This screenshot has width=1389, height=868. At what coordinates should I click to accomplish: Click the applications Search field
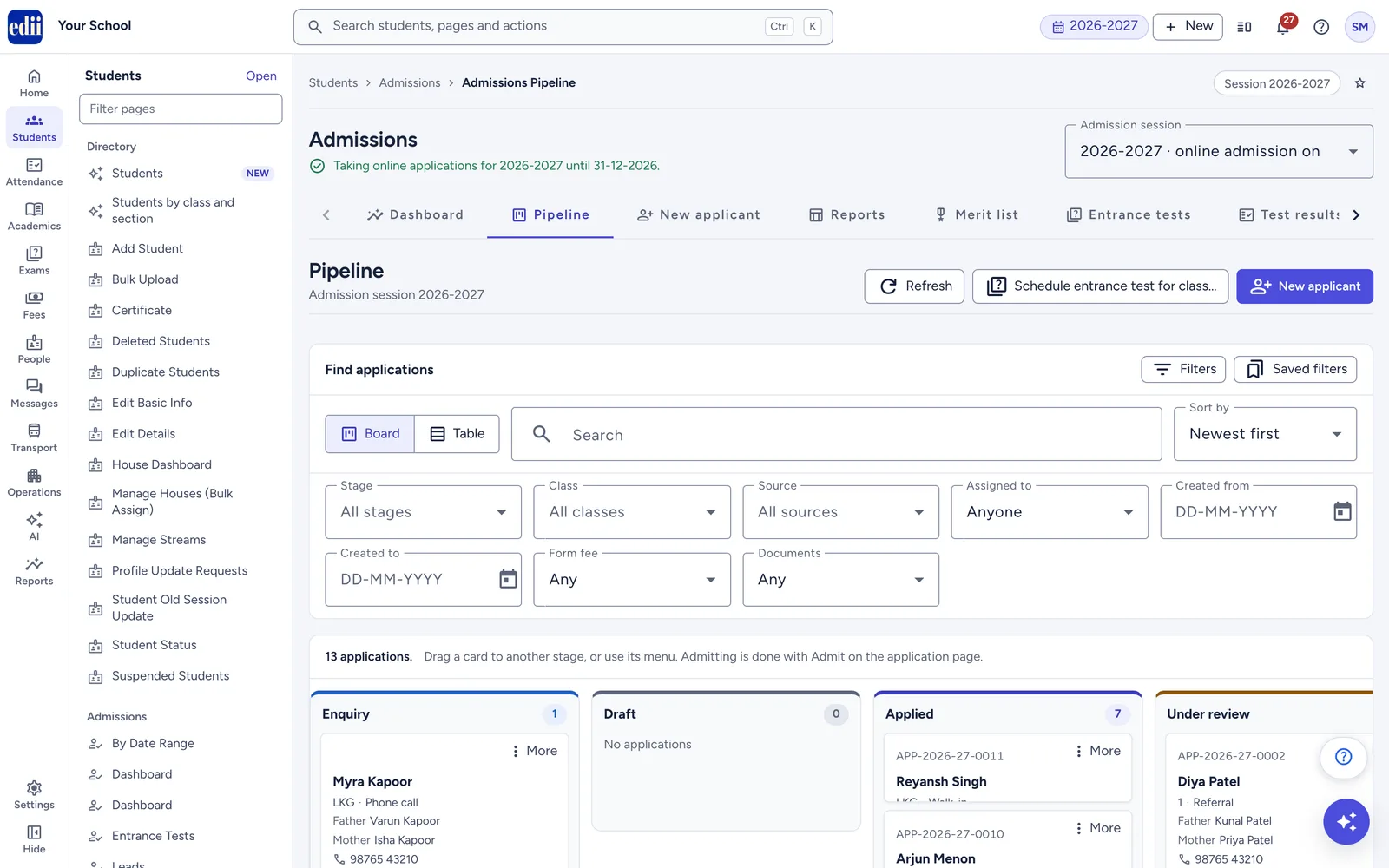click(837, 434)
